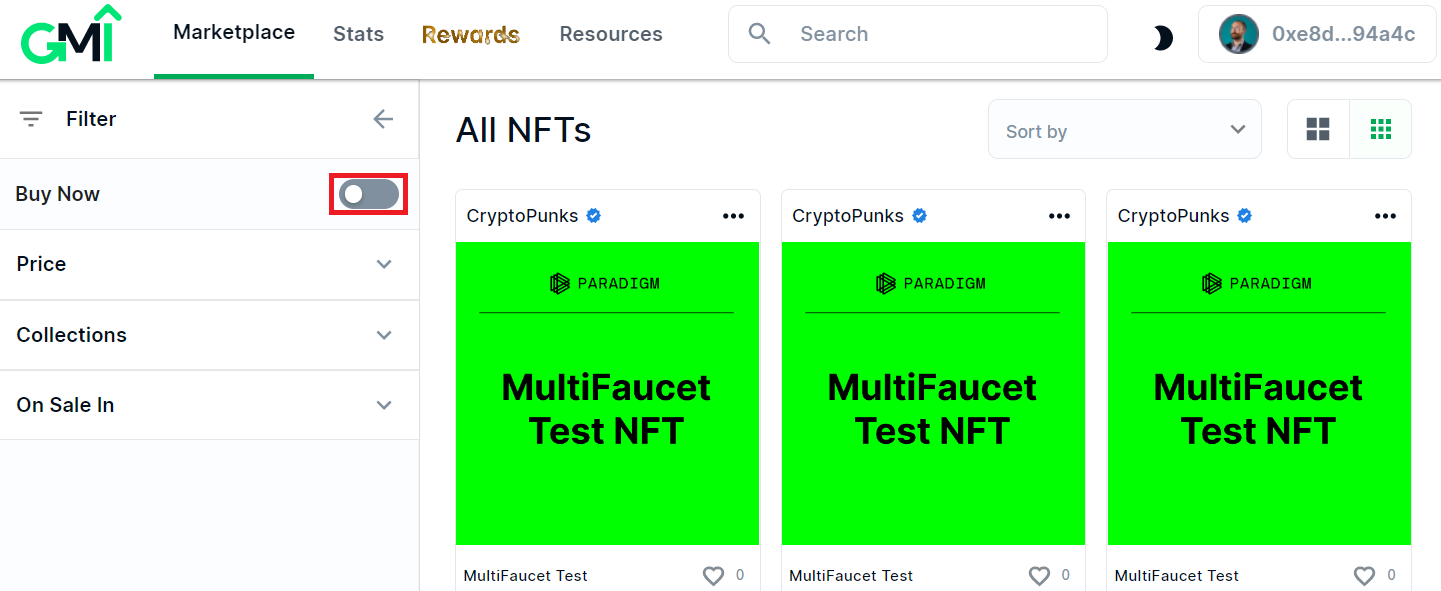Switch to large grid view

click(x=1318, y=129)
